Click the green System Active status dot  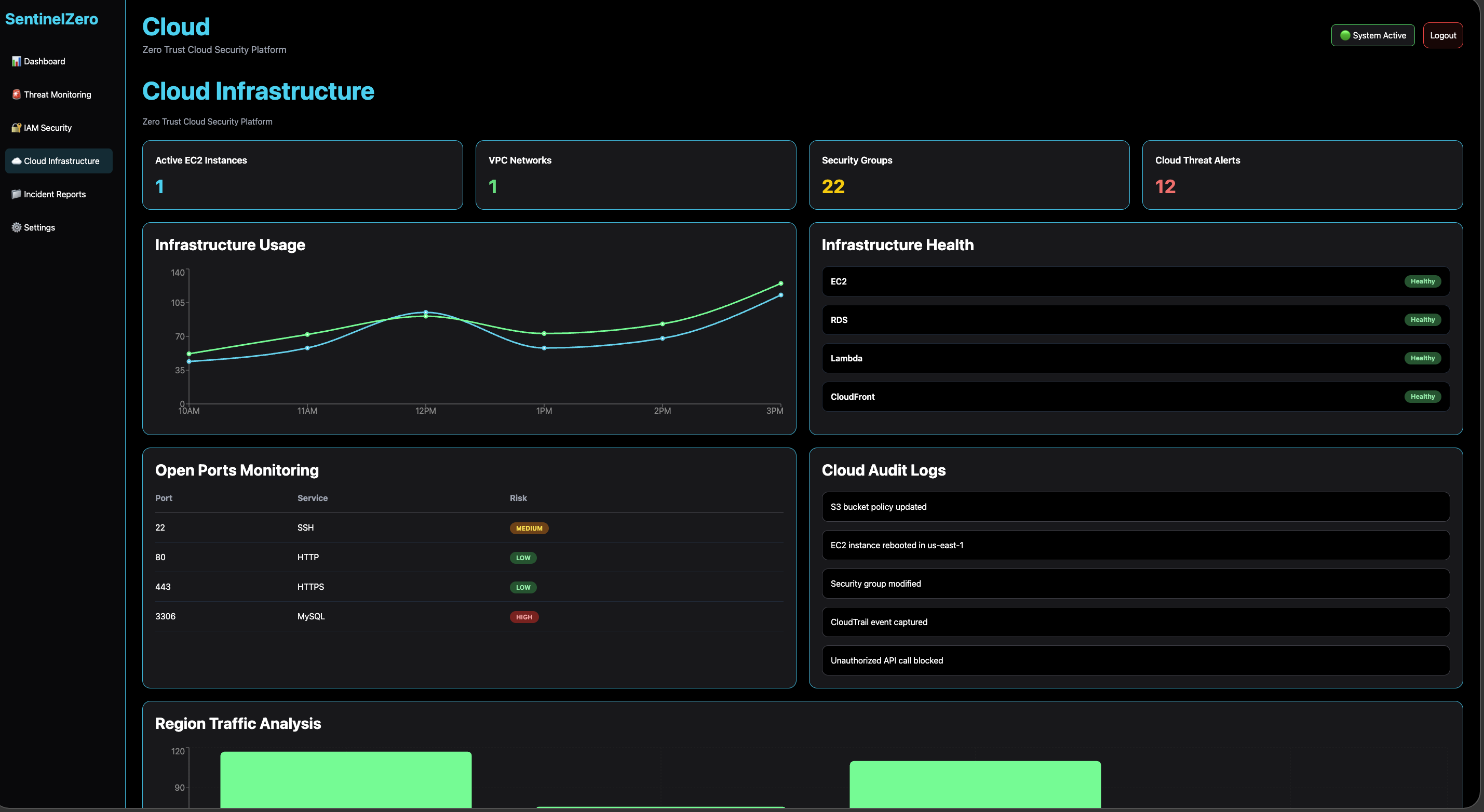click(1345, 35)
